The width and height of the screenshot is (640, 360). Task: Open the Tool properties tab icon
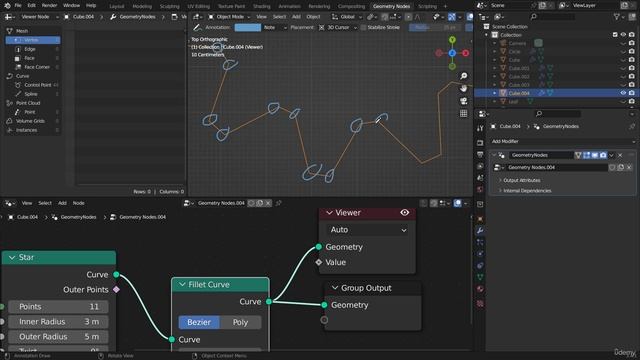tap(480, 128)
